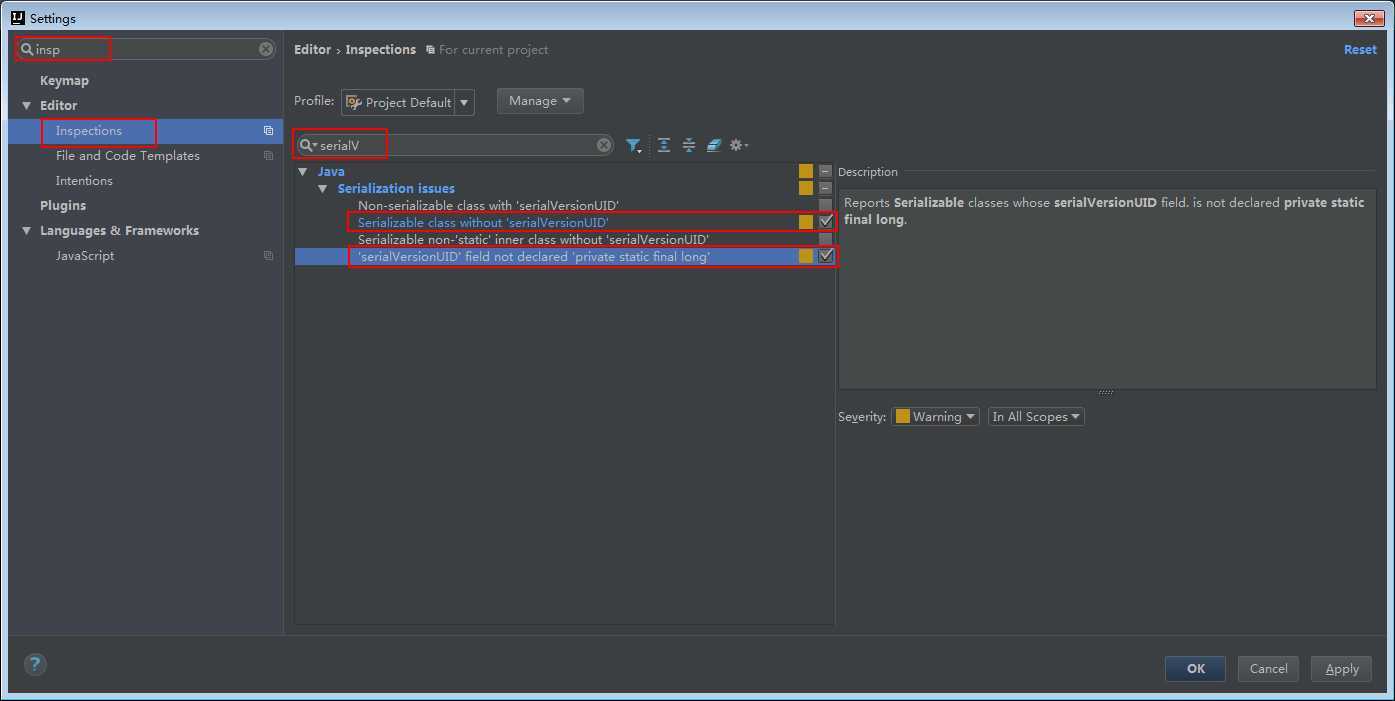
Task: Collapse the Languages & Frameworks sidebar section
Action: click(27, 231)
